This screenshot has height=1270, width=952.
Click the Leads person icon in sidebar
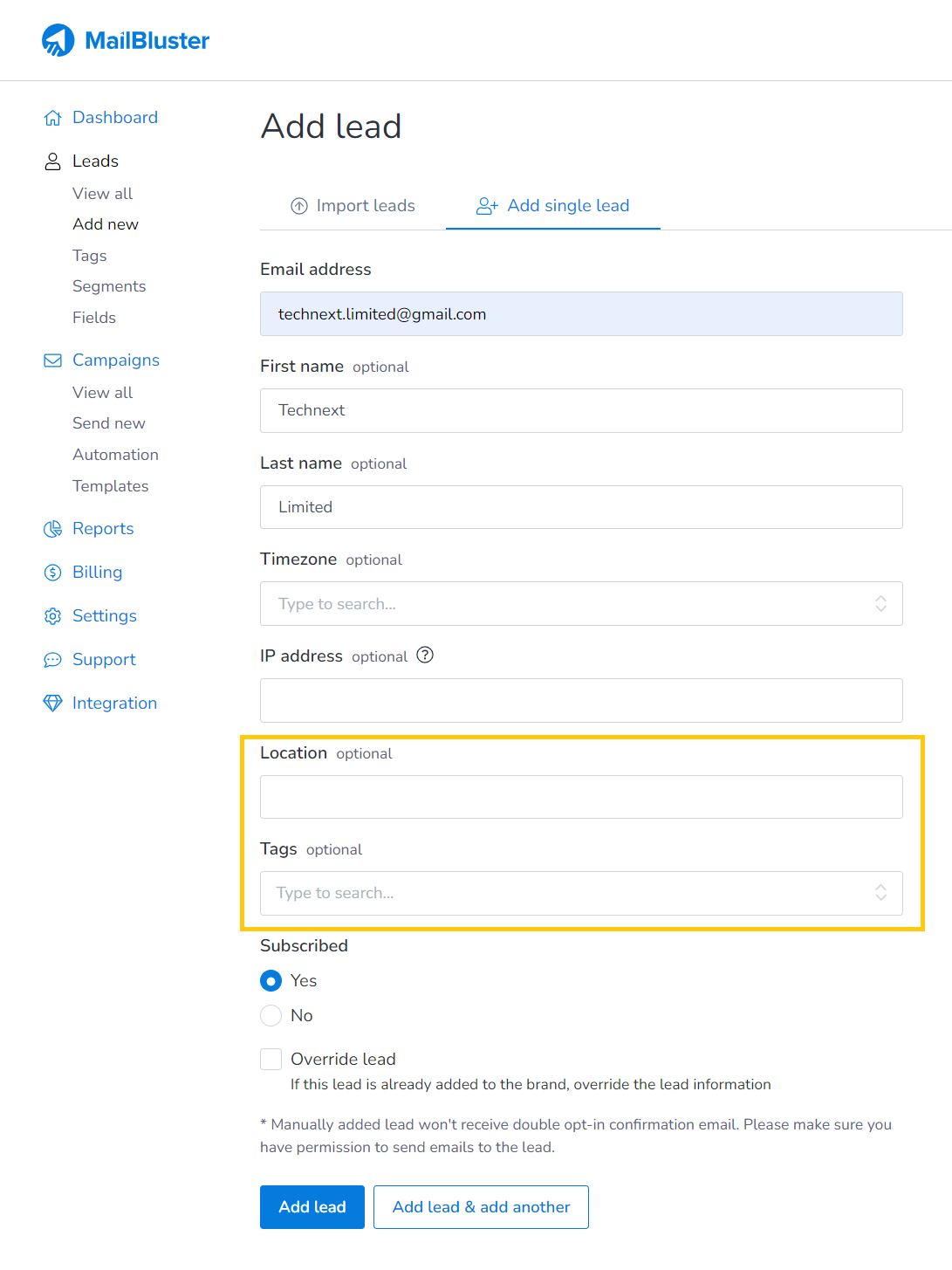(x=53, y=161)
